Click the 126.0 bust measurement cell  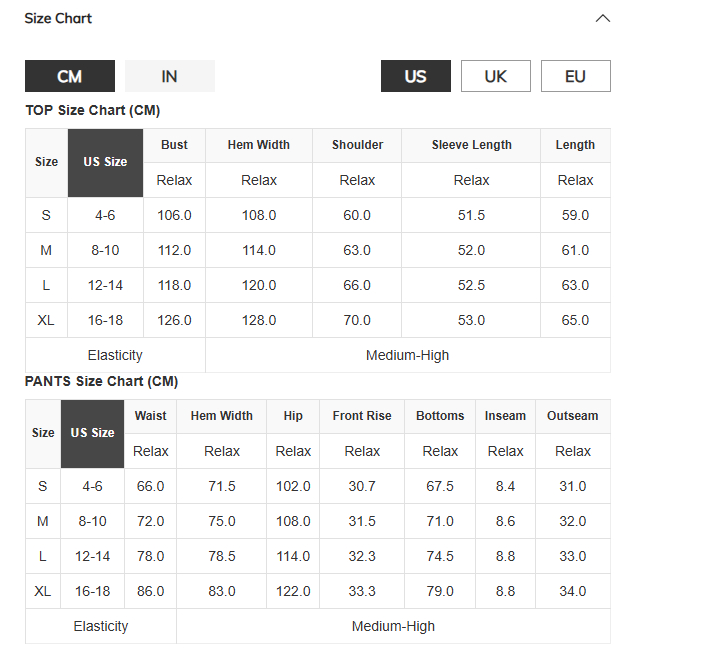(174, 320)
